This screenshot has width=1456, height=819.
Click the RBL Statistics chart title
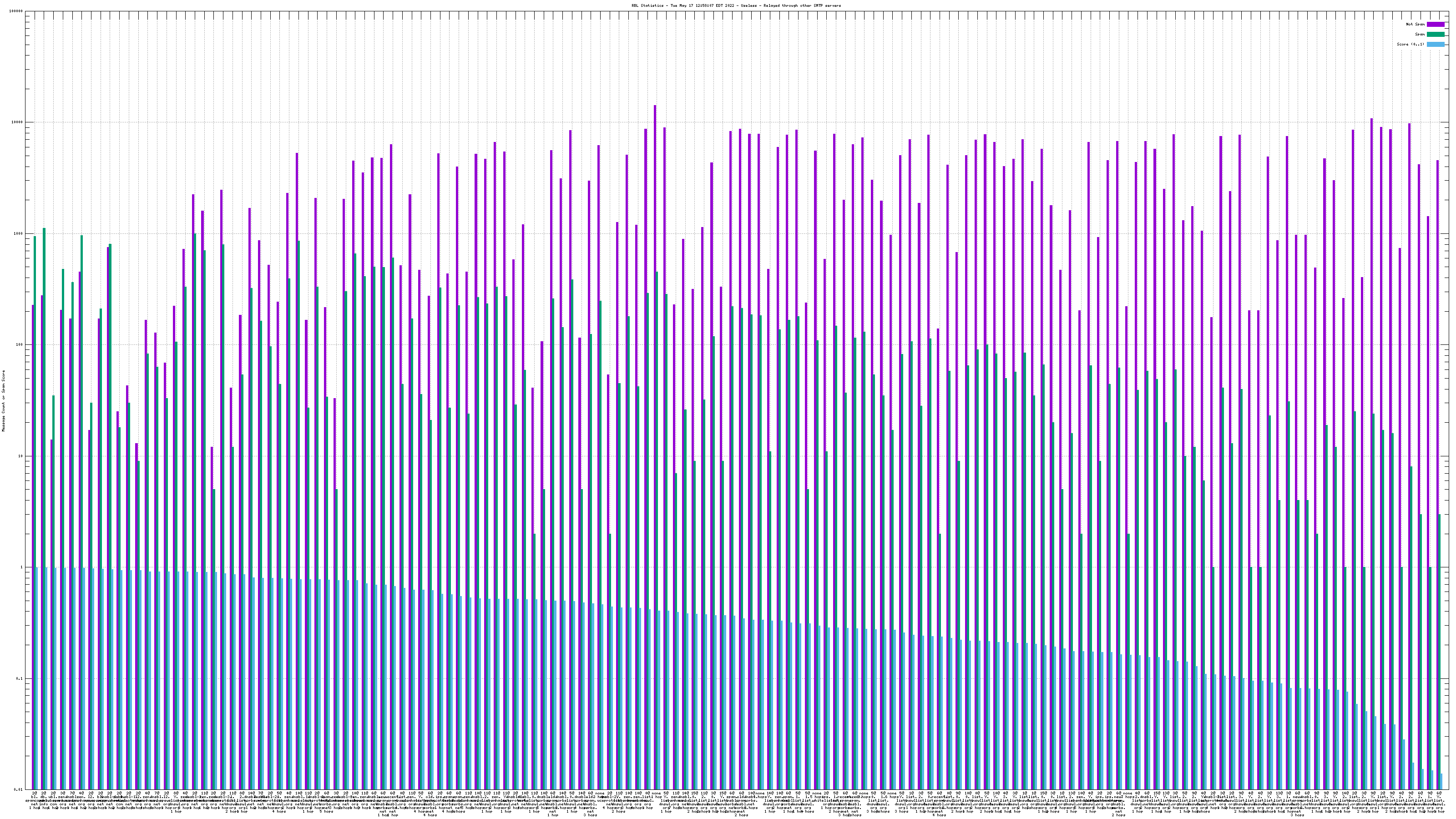[736, 5]
